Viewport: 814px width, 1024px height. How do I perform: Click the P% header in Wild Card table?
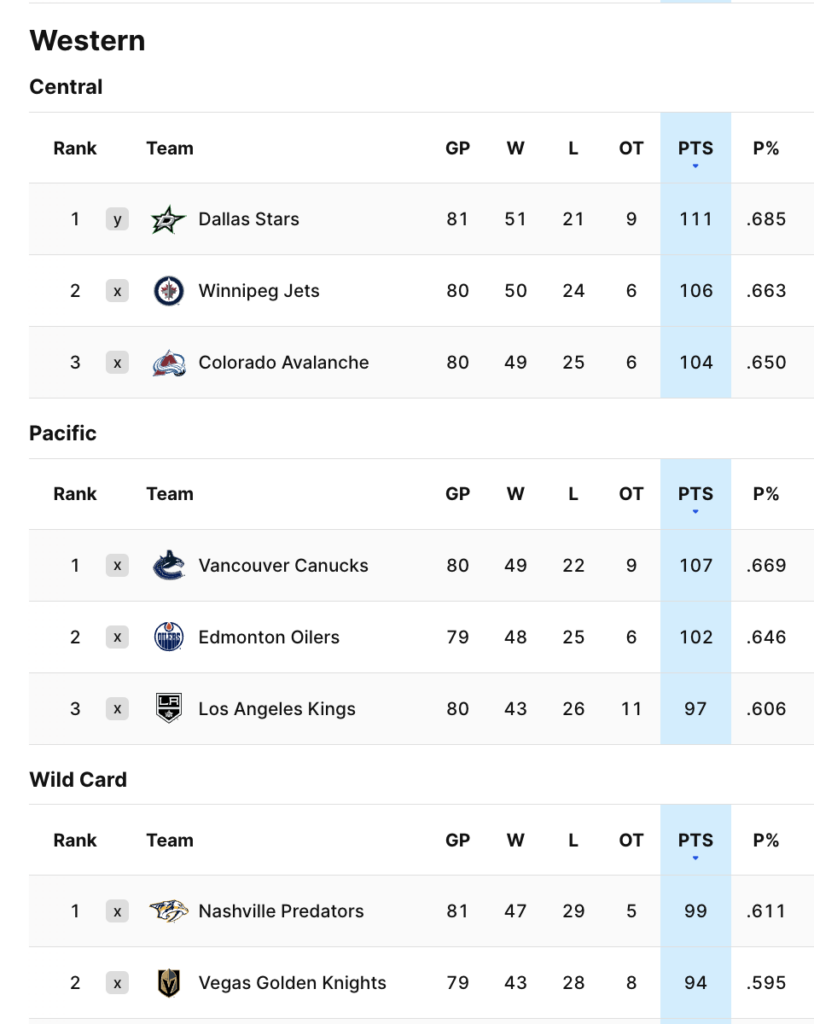point(766,841)
